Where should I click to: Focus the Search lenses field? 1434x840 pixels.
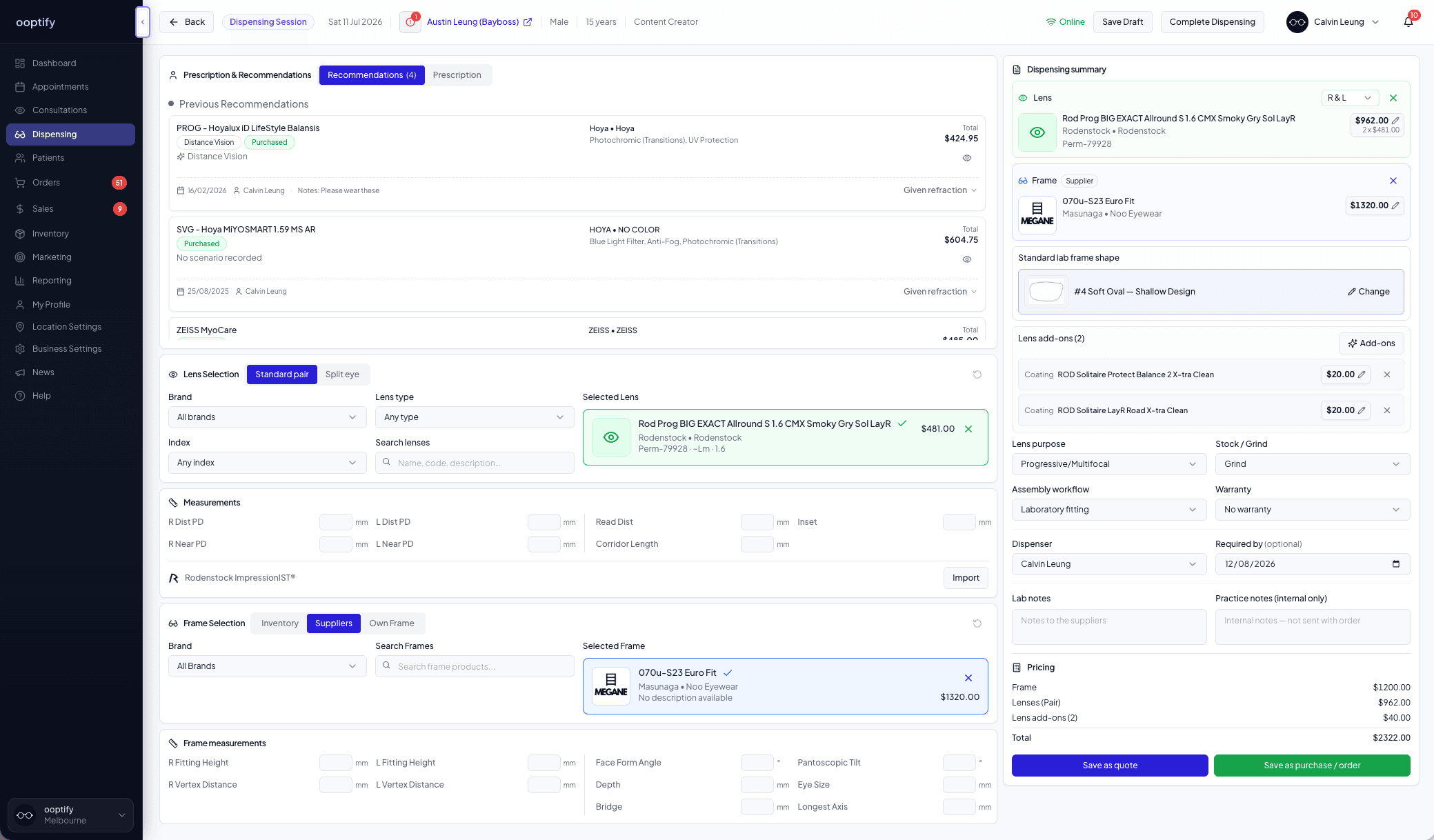475,463
